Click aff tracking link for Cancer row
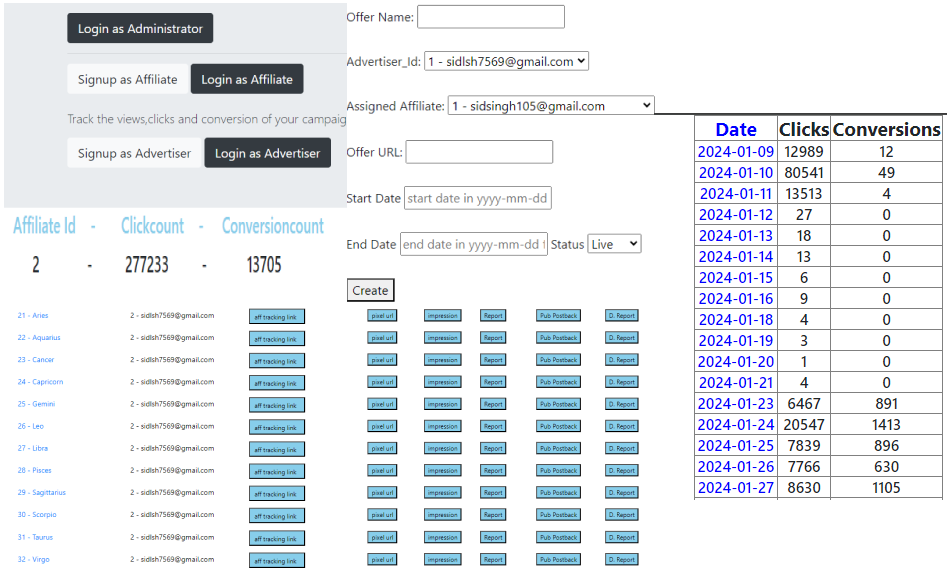 coord(276,361)
